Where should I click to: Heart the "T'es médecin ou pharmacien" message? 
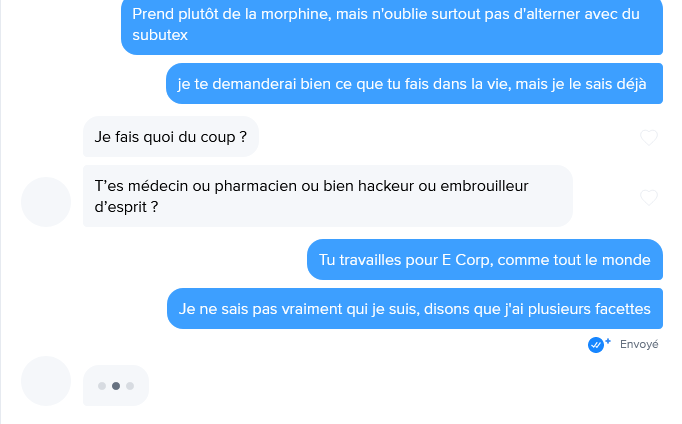648,198
